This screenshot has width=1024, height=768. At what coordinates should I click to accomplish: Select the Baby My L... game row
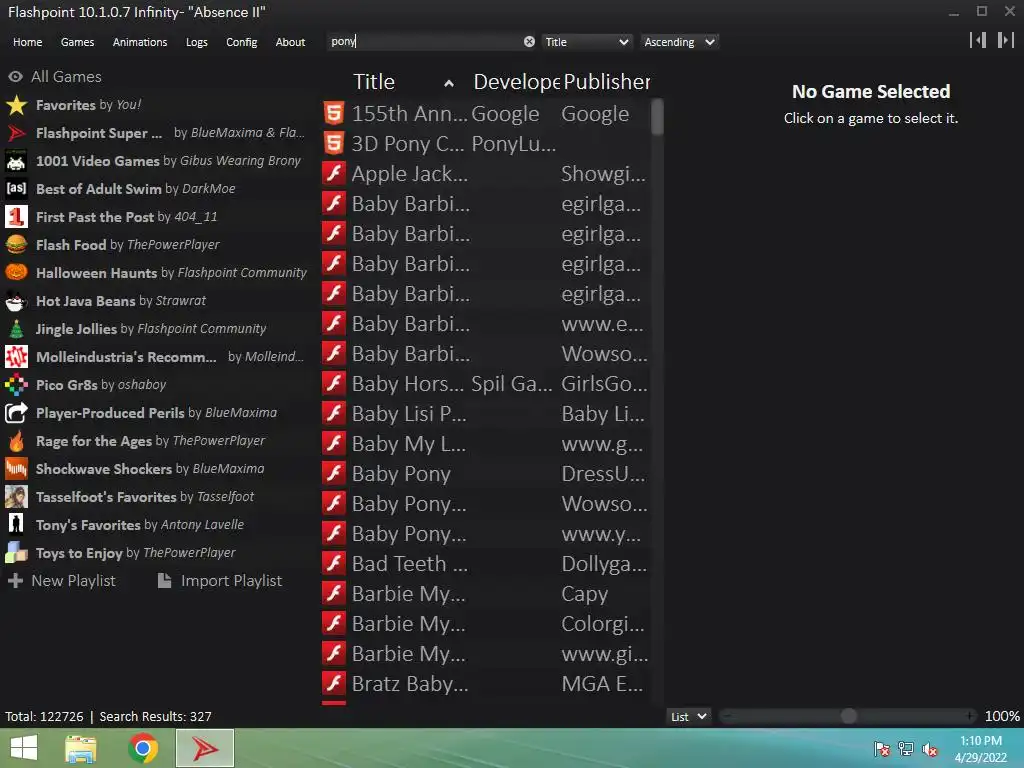(486, 443)
